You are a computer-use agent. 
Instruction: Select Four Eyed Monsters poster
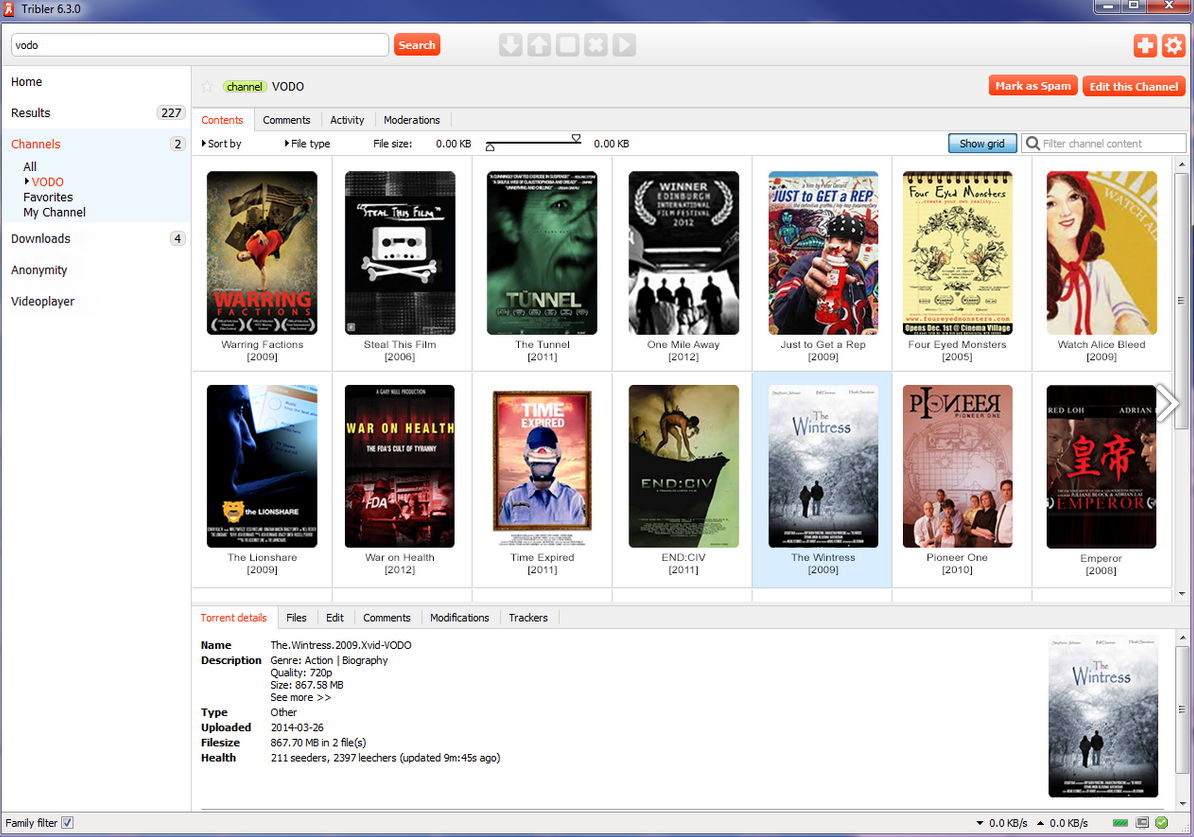tap(957, 253)
